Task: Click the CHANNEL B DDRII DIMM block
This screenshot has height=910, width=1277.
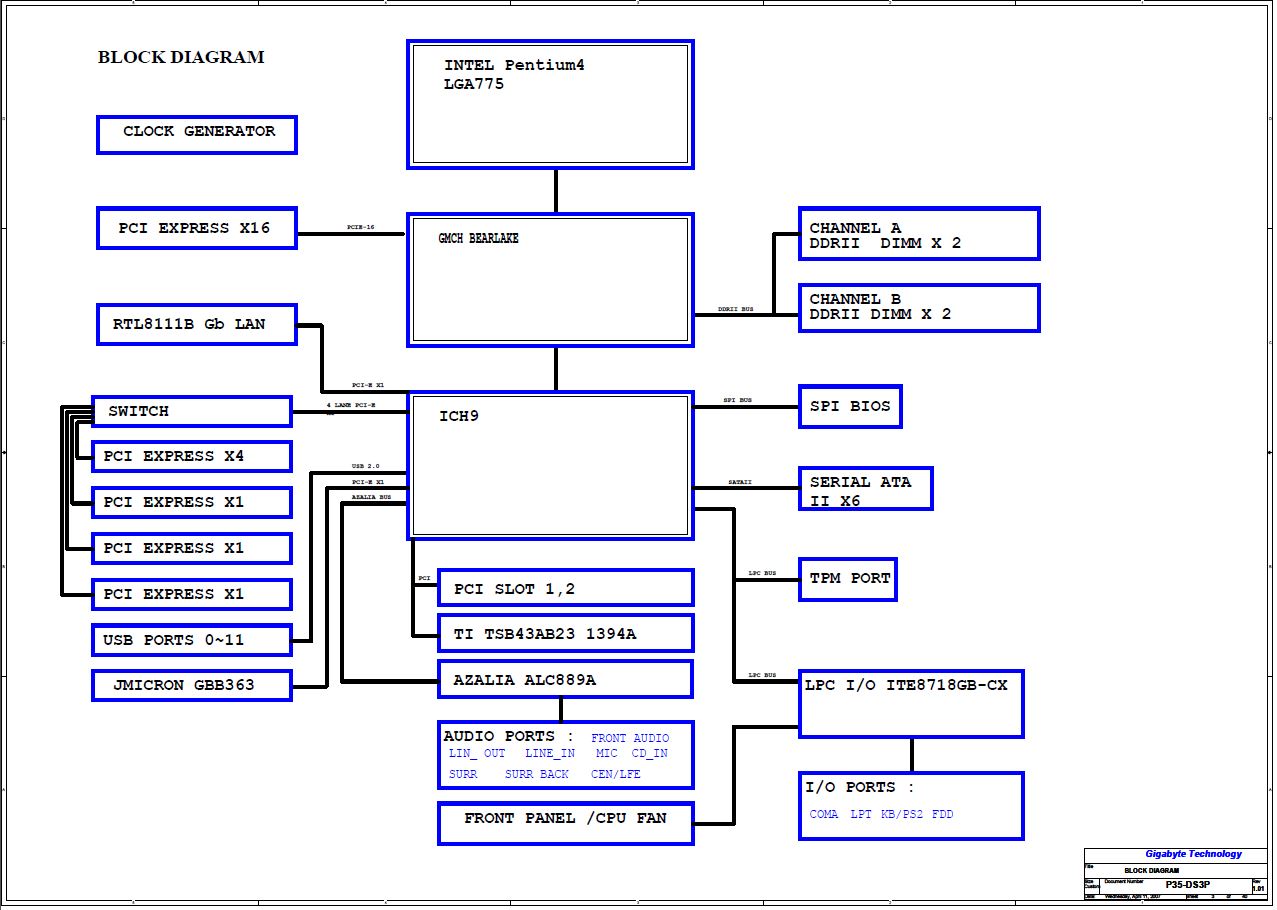Action: pos(919,308)
